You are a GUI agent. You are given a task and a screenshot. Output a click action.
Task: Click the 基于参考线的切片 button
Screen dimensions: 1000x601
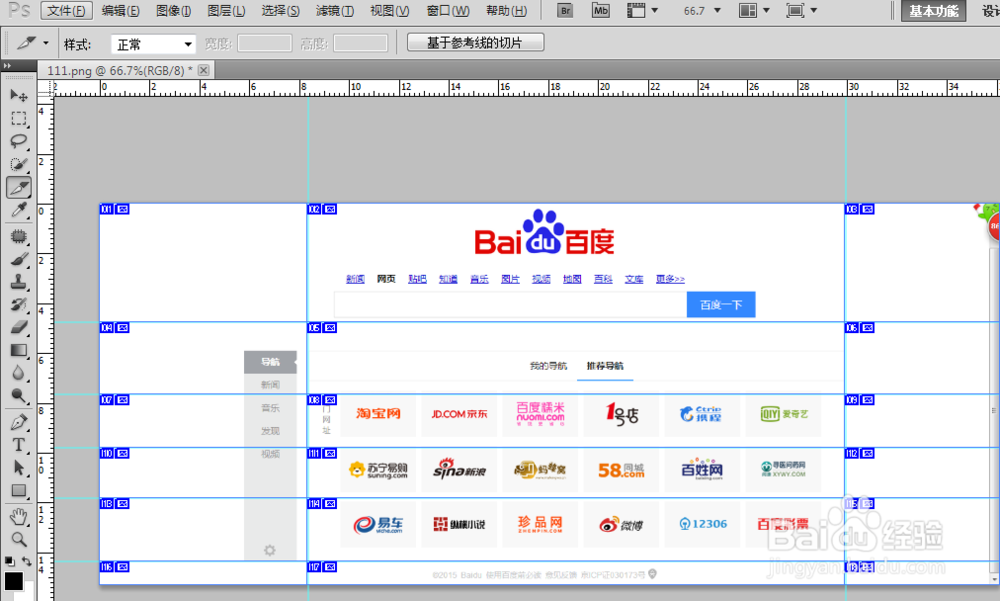[475, 43]
